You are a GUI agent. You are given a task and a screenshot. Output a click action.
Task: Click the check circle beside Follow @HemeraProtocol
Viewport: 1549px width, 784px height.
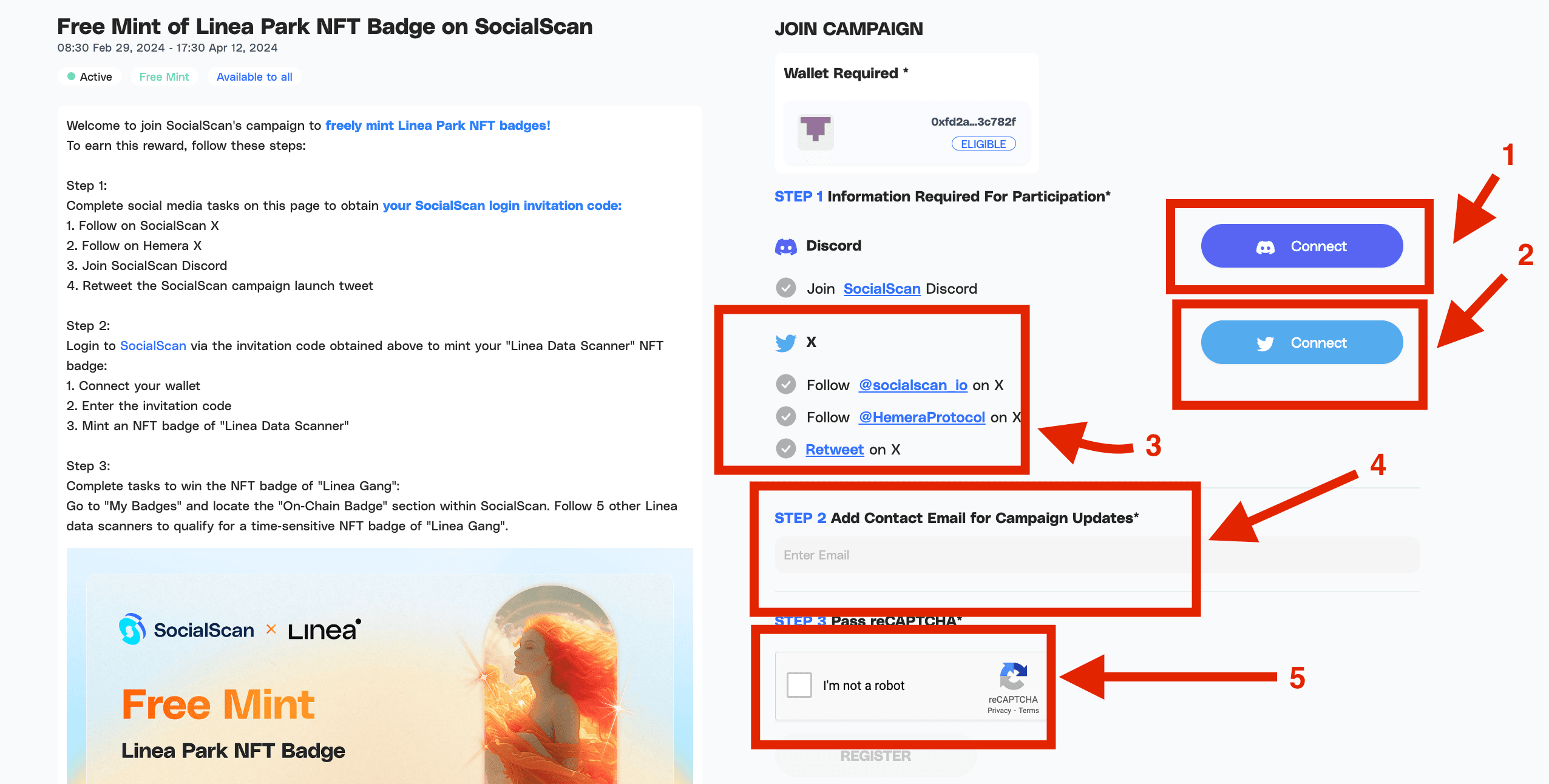(x=786, y=416)
